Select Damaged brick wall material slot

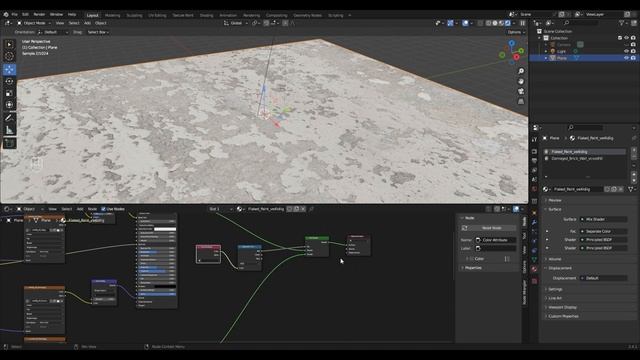pos(584,158)
